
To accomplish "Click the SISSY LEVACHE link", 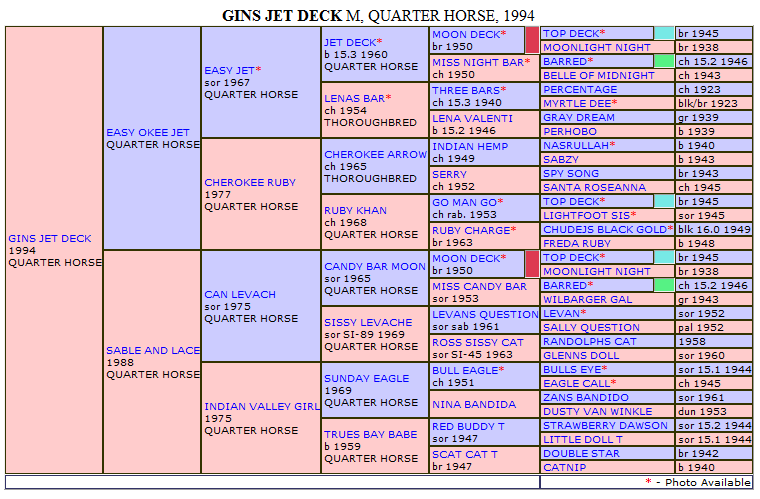I will (368, 323).
